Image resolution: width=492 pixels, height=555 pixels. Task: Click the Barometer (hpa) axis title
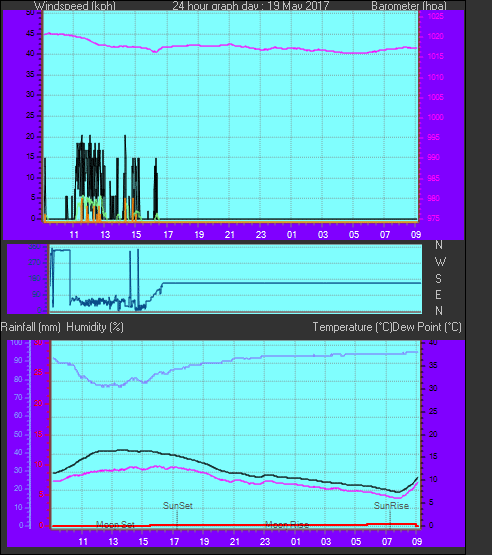tap(409, 6)
